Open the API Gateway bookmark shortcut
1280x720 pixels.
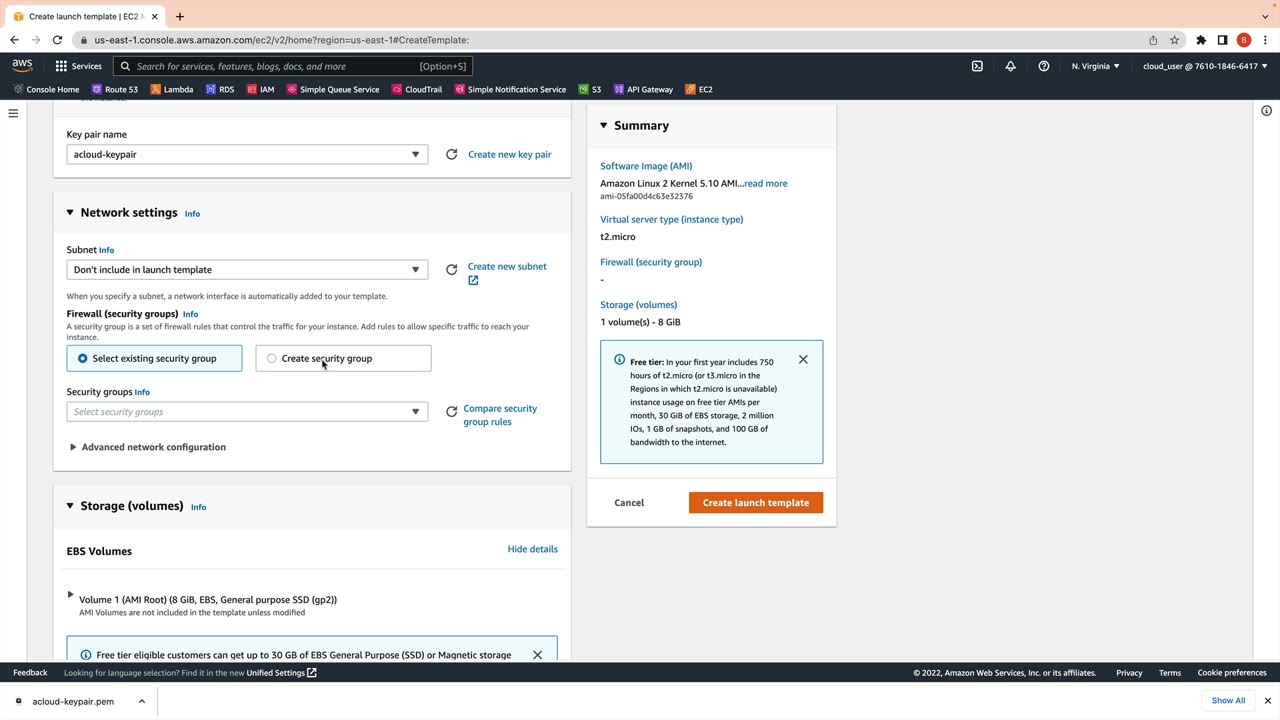pos(643,89)
